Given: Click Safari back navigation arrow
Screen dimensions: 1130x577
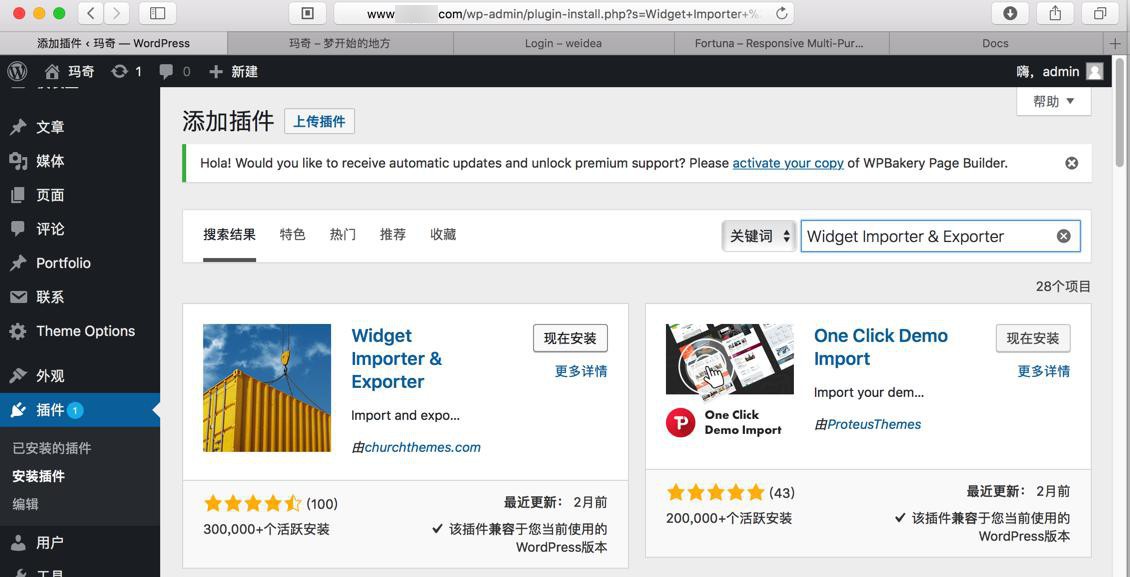Looking at the screenshot, I should 90,13.
